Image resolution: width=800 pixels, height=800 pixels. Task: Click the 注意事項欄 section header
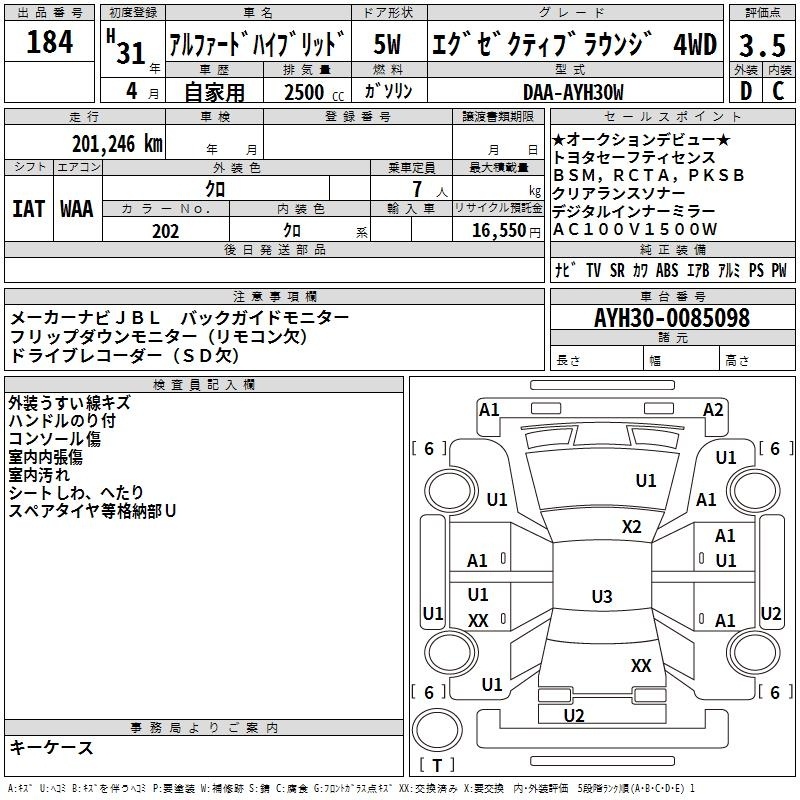[275, 297]
